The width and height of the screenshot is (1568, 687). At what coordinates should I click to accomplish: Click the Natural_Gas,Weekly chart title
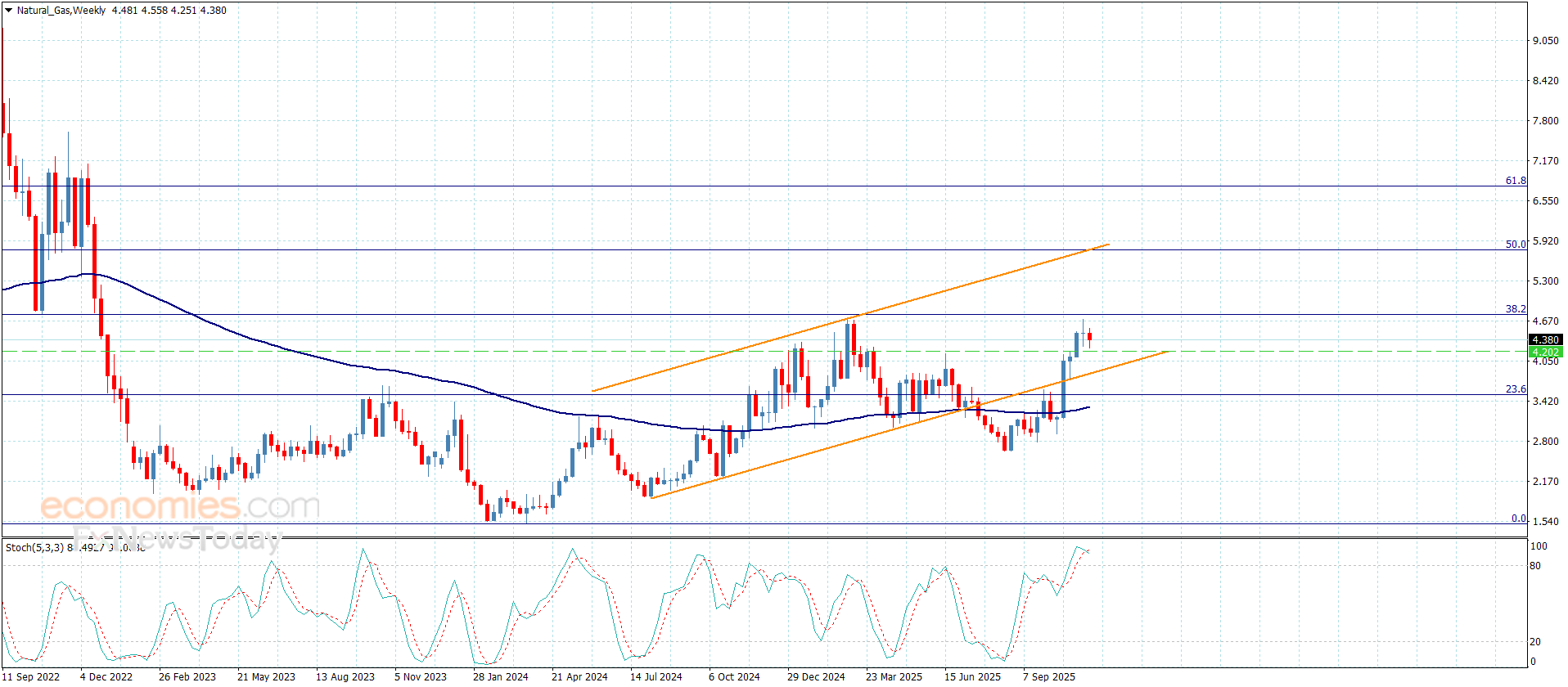tap(61, 11)
